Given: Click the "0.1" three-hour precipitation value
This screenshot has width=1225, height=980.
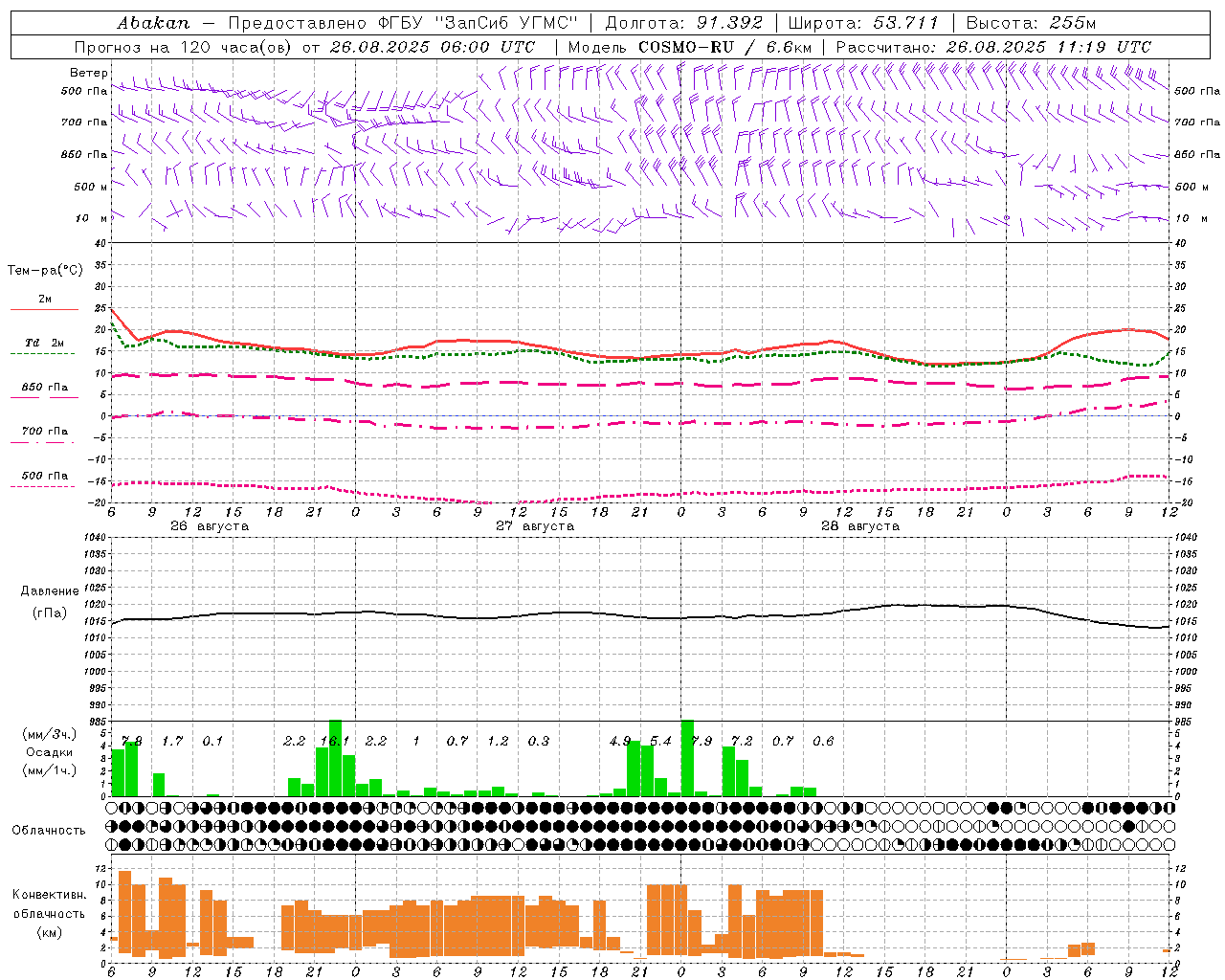Looking at the screenshot, I should click(212, 741).
